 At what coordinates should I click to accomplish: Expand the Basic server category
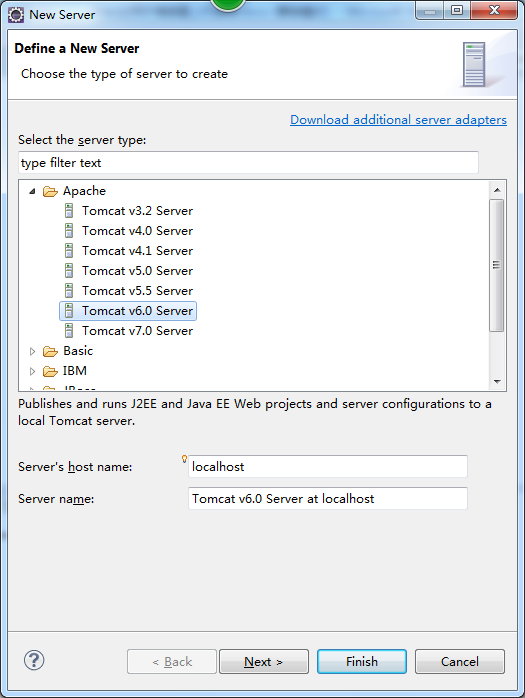point(32,351)
